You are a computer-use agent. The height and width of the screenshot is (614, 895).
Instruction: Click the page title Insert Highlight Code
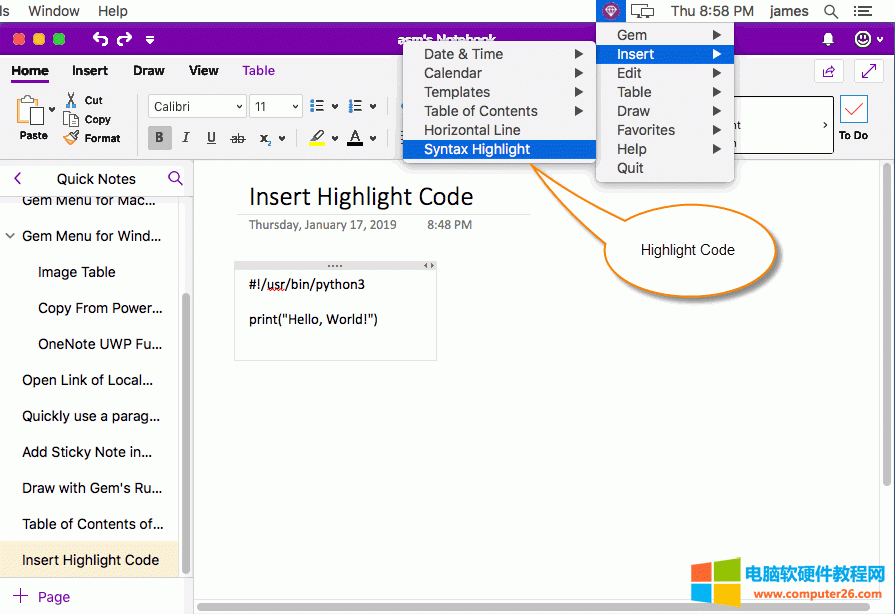tap(361, 197)
